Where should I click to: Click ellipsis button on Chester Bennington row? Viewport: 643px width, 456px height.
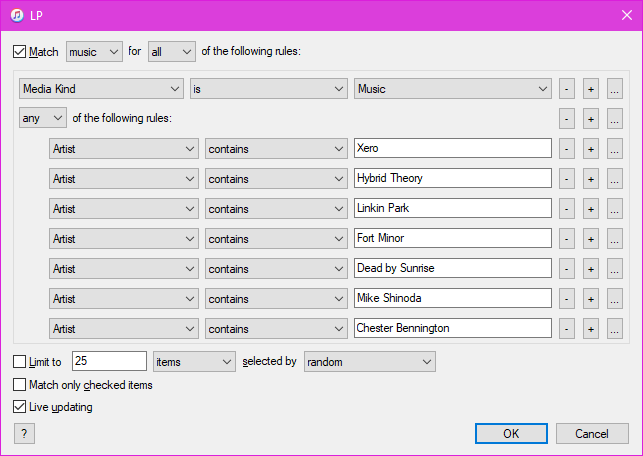(615, 328)
